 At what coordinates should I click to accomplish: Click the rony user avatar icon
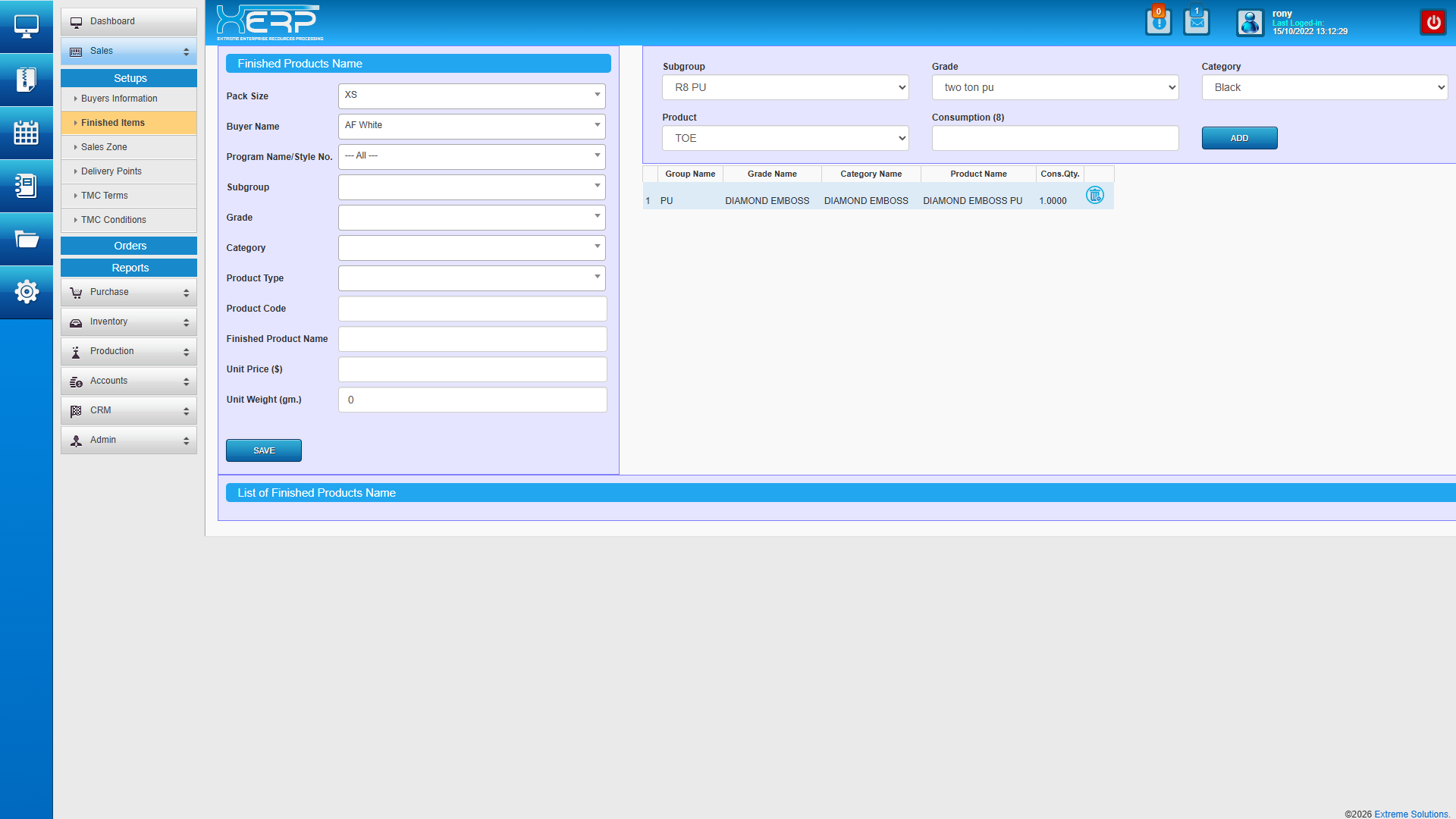1250,23
